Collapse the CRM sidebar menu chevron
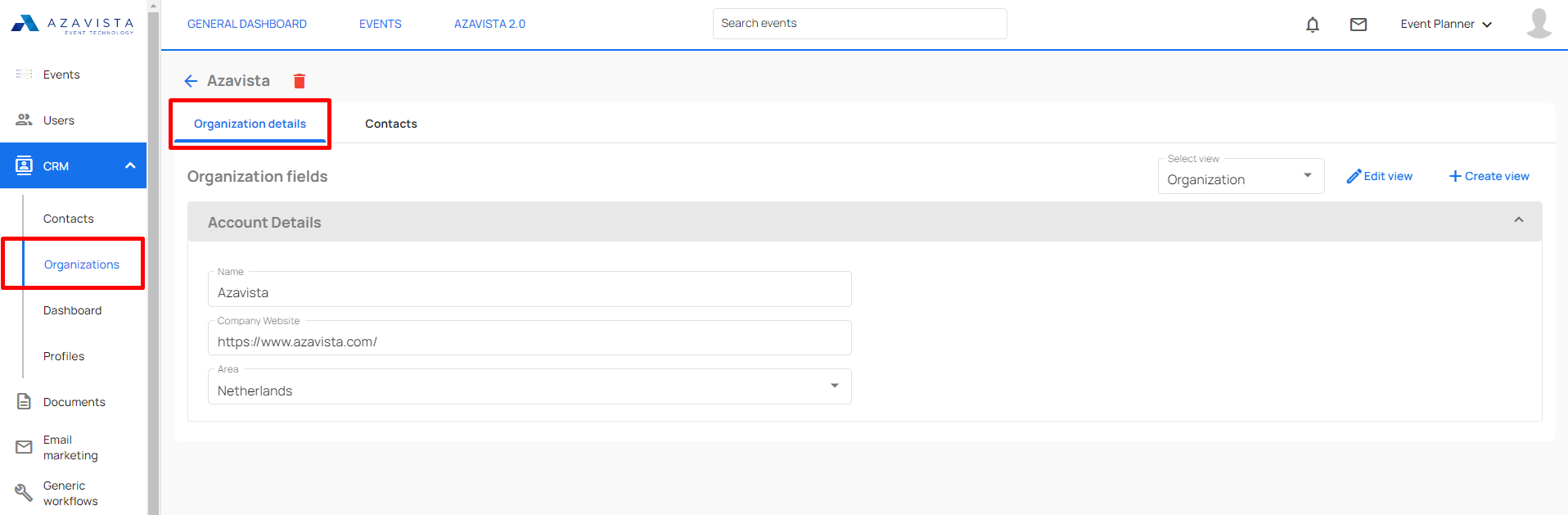The height and width of the screenshot is (515, 1568). pyautogui.click(x=130, y=165)
